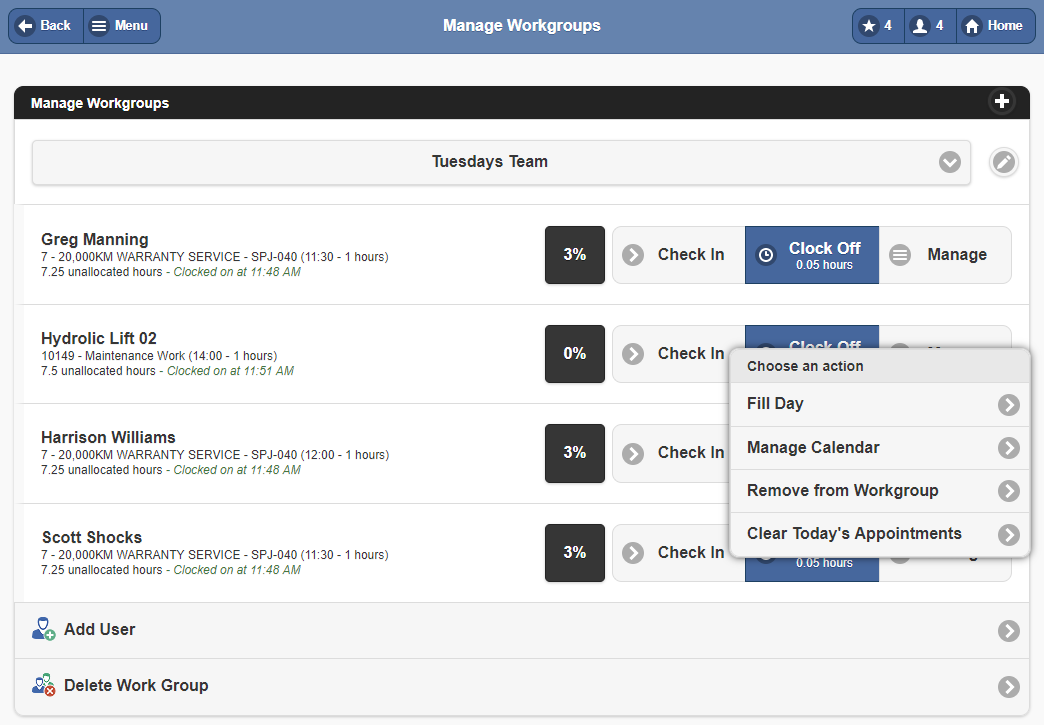
Task: Select Remove from Workgroup option
Action: (x=880, y=490)
